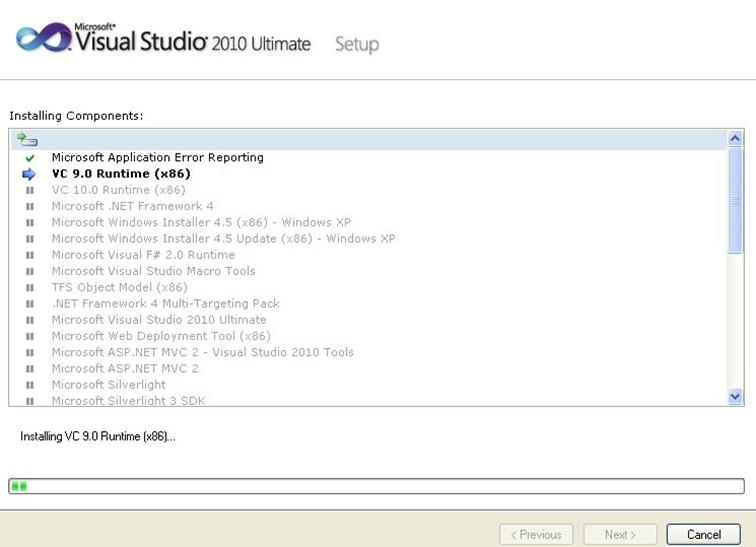
Task: Click green checkmark beside Microsoft Application Error Reporting
Action: pyautogui.click(x=30, y=158)
